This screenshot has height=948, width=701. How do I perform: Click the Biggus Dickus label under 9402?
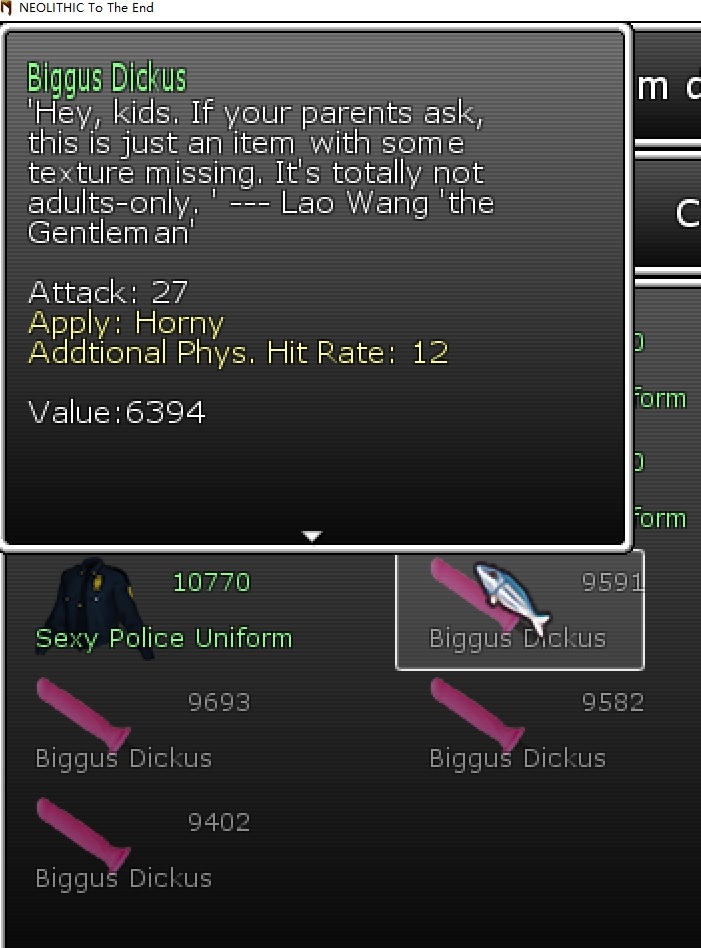coord(123,878)
